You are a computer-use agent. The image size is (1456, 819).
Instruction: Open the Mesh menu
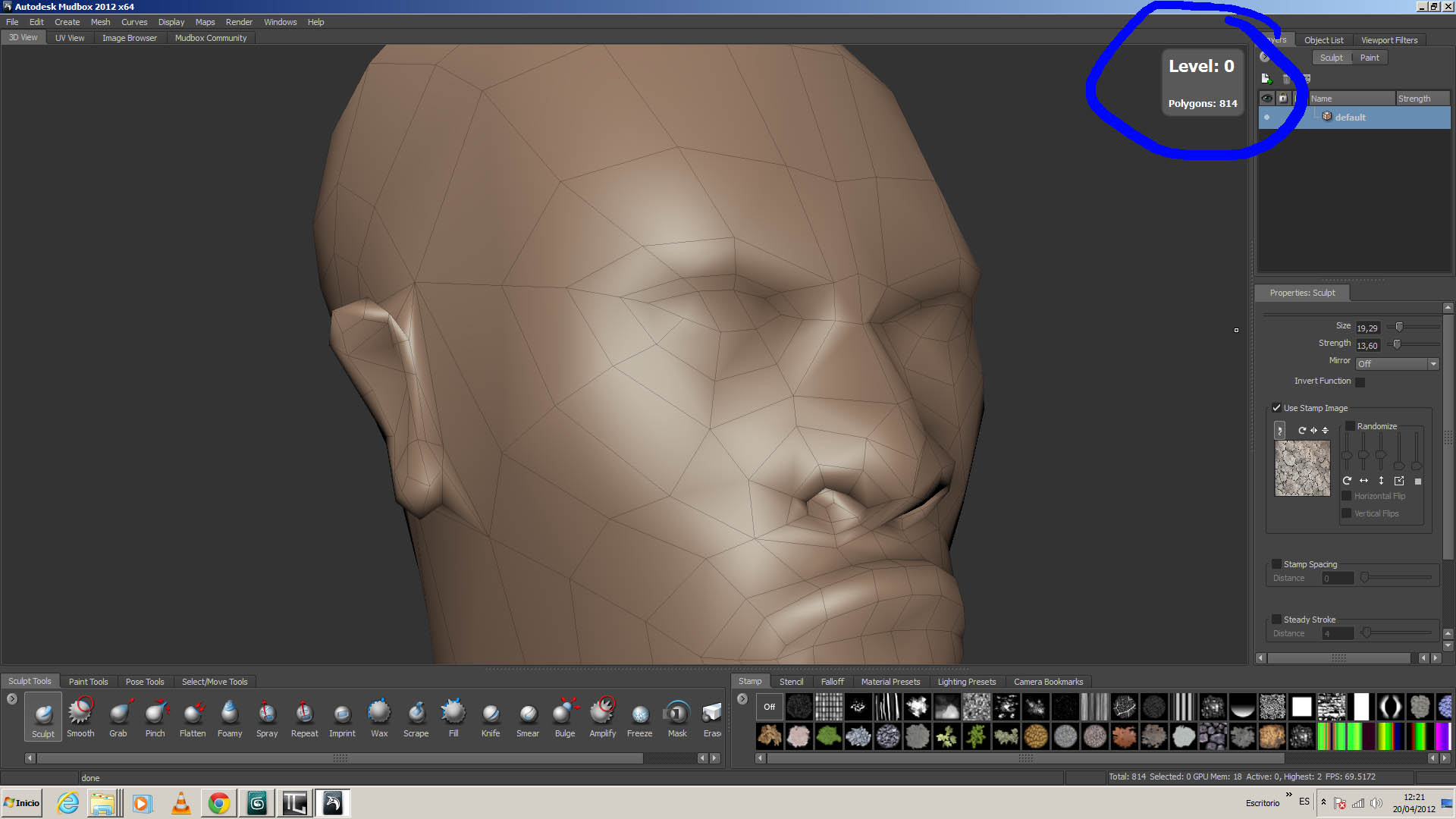(x=100, y=22)
